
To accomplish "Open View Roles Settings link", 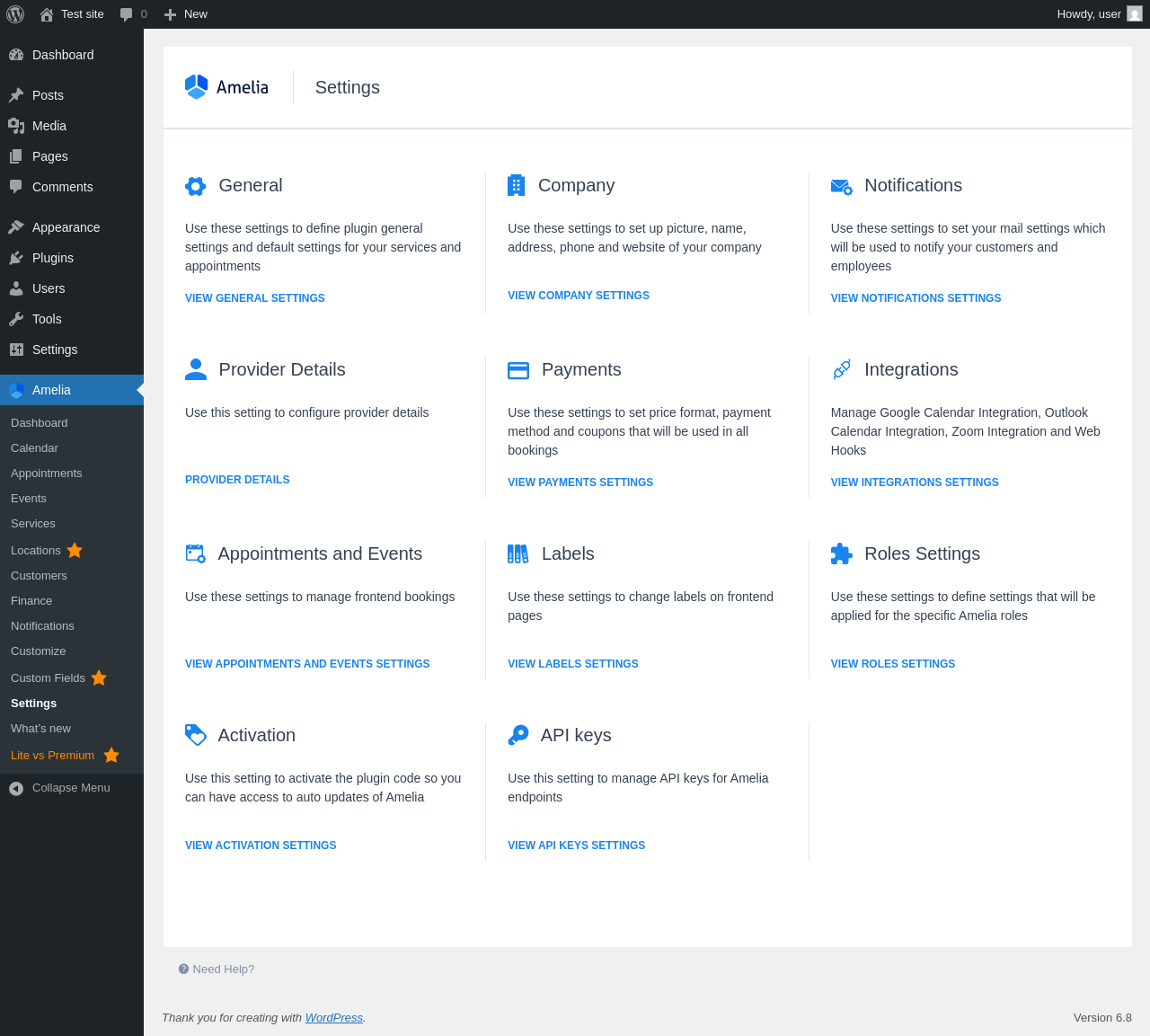I will pos(893,664).
